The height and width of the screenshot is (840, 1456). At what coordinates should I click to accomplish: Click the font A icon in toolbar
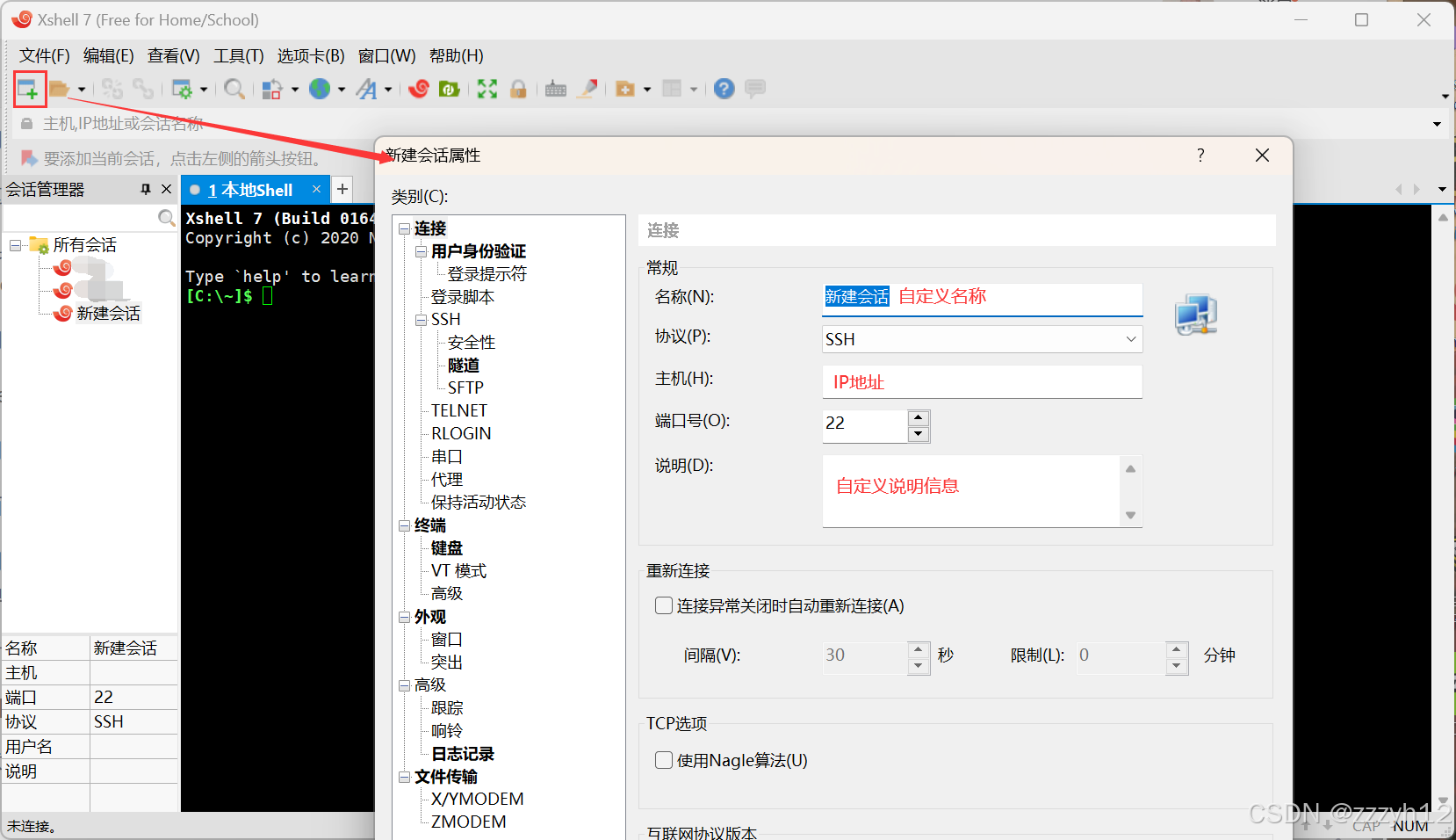pyautogui.click(x=366, y=89)
